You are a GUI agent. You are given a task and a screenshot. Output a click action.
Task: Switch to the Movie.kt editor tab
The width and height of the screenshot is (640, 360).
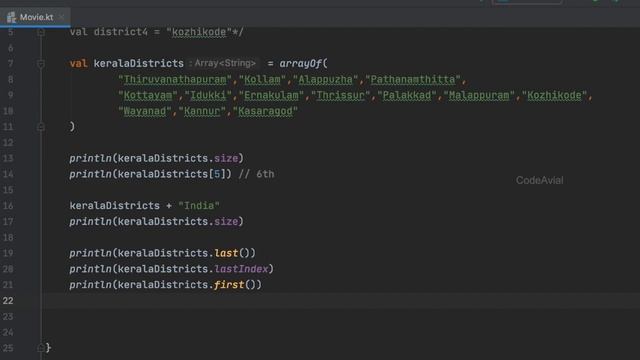pyautogui.click(x=36, y=17)
